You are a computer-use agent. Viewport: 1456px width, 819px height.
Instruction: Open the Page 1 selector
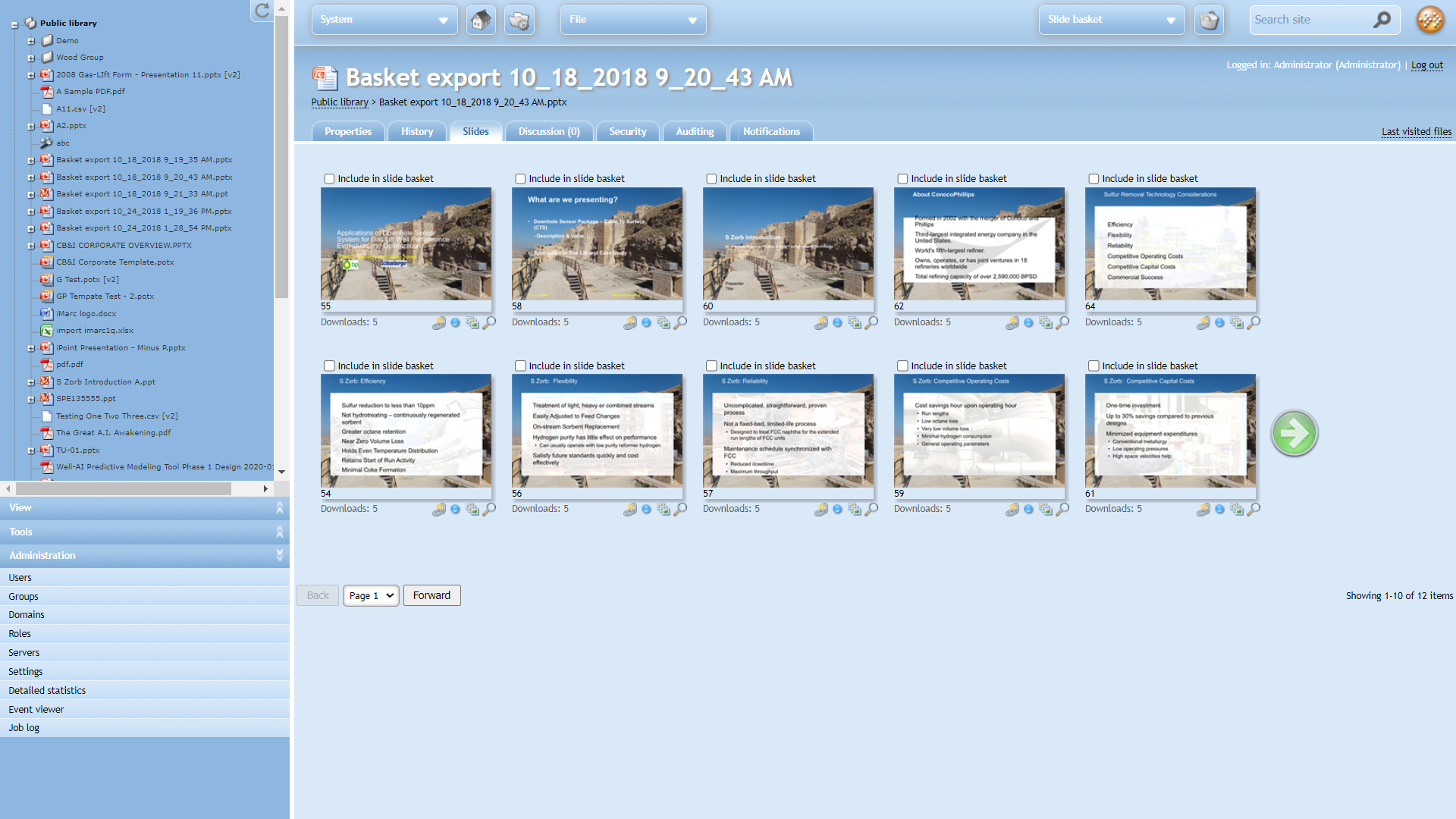click(371, 595)
